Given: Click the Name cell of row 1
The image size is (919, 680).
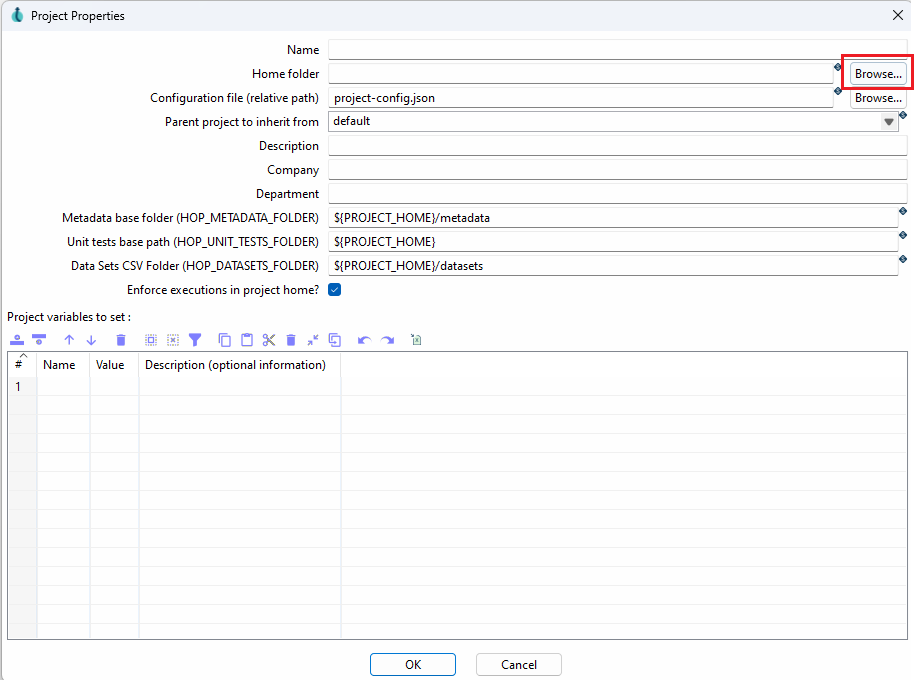Looking at the screenshot, I should coord(63,386).
